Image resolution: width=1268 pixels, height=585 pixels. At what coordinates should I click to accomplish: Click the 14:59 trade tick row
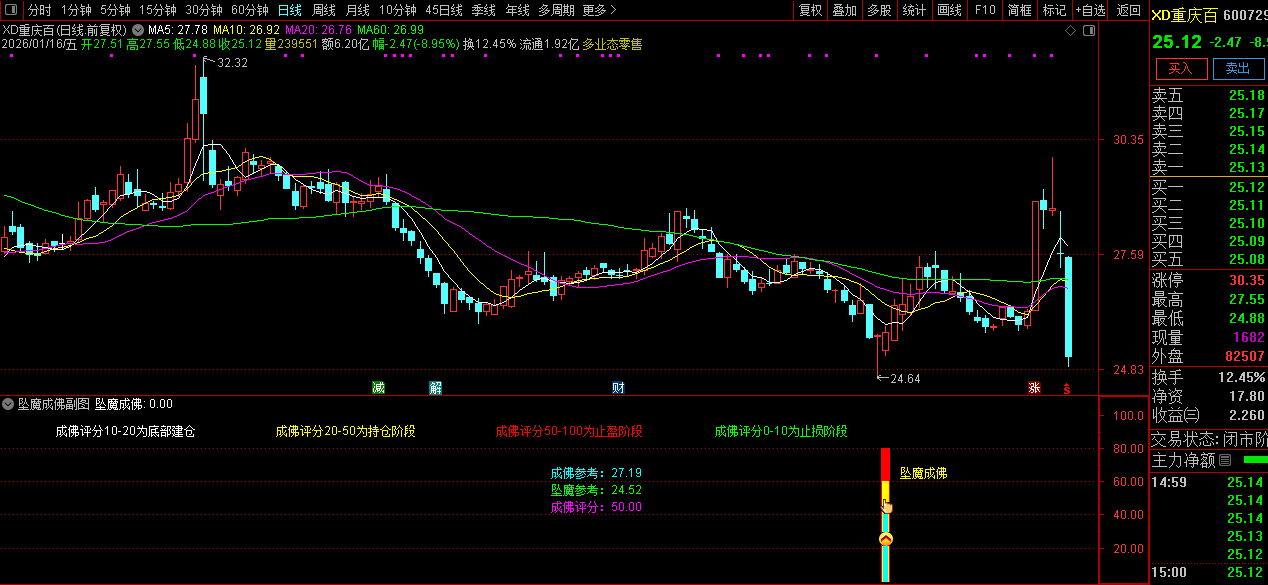tap(1208, 483)
